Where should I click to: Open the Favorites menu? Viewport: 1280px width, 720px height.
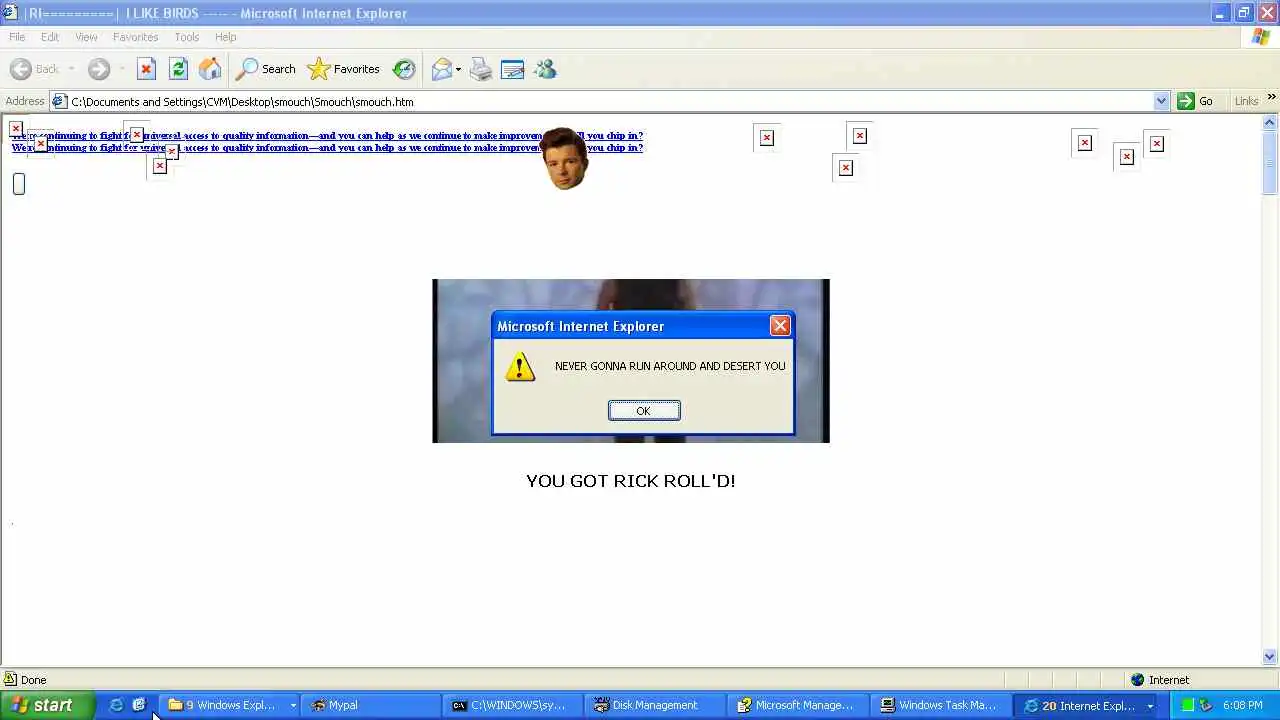[135, 37]
